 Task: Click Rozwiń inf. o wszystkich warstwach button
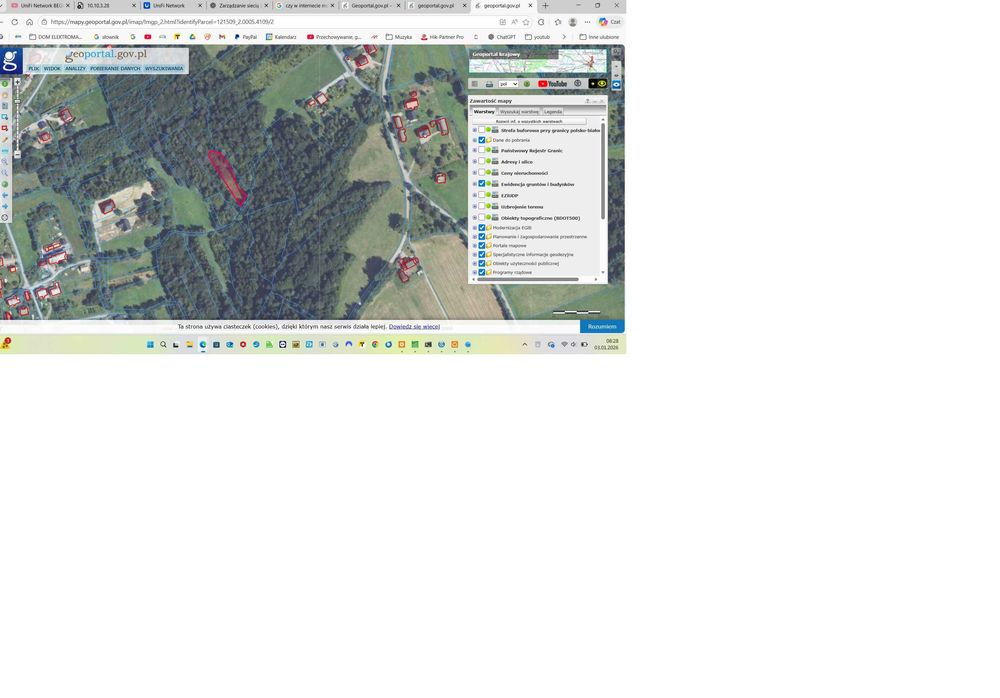tap(529, 121)
